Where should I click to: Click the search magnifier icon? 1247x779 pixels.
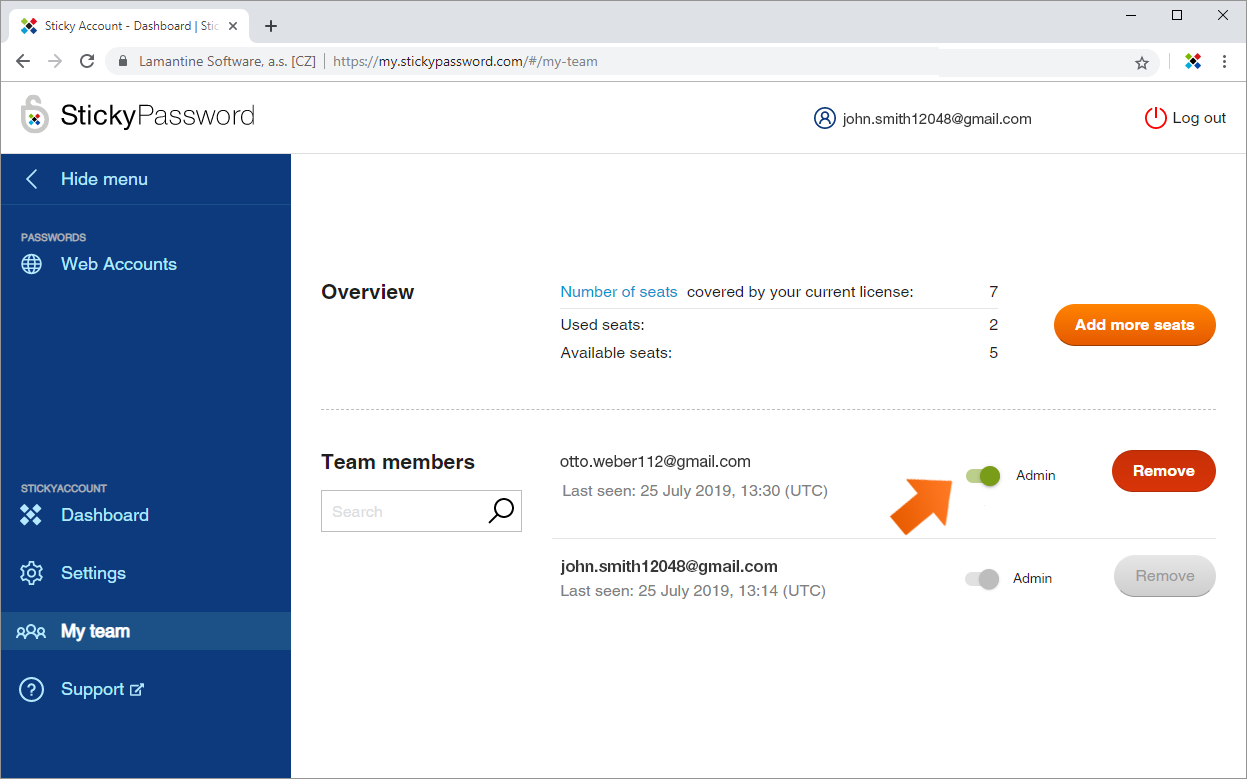tap(501, 511)
